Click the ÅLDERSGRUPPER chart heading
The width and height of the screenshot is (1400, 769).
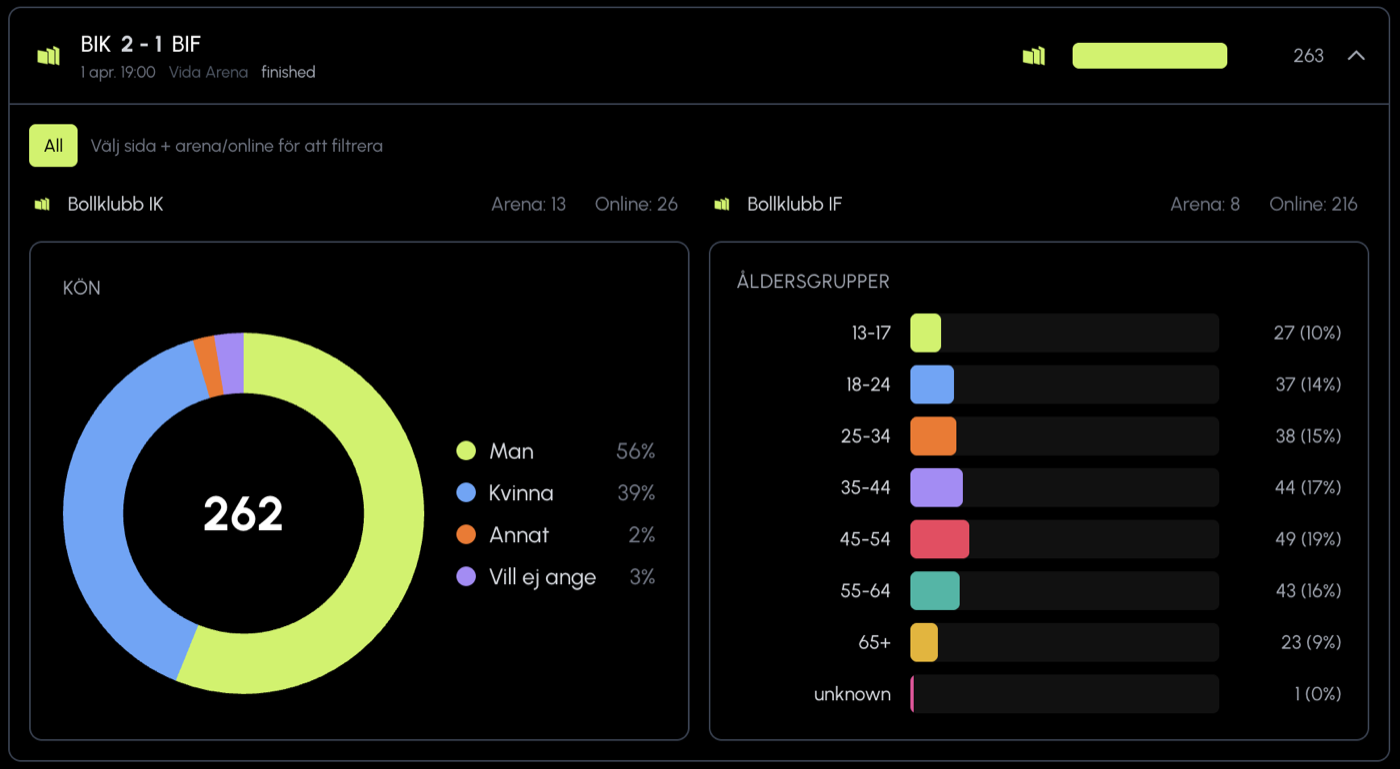(813, 282)
